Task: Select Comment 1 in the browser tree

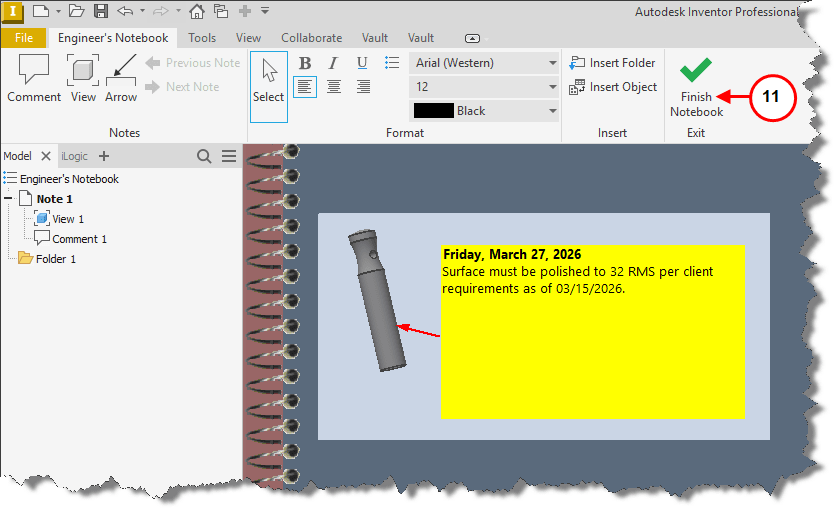Action: pos(79,239)
